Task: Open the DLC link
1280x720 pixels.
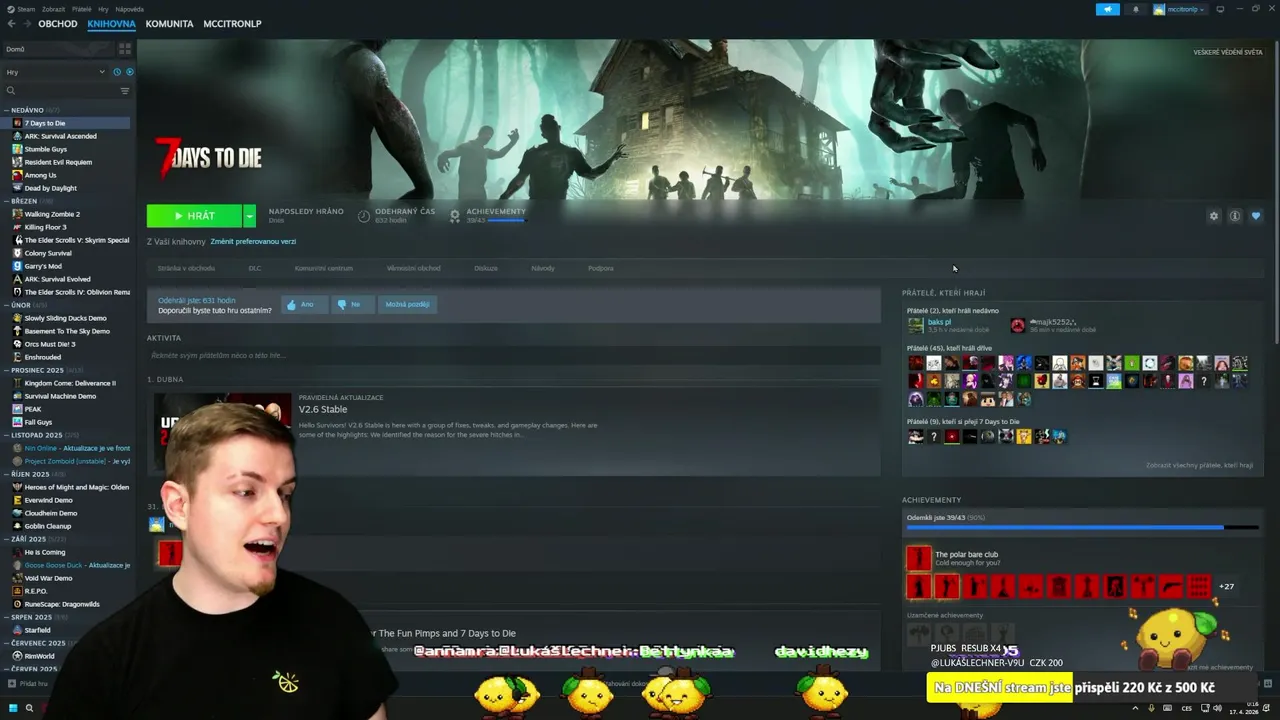Action: point(255,268)
